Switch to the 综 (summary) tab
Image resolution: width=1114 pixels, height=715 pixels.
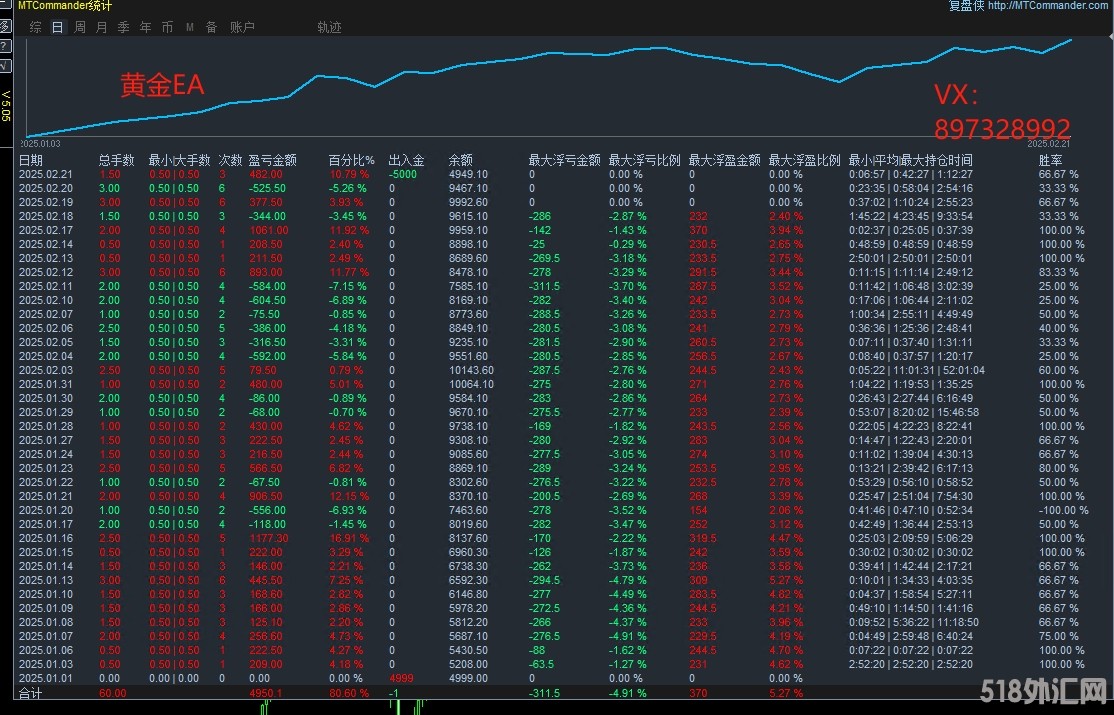(x=36, y=27)
